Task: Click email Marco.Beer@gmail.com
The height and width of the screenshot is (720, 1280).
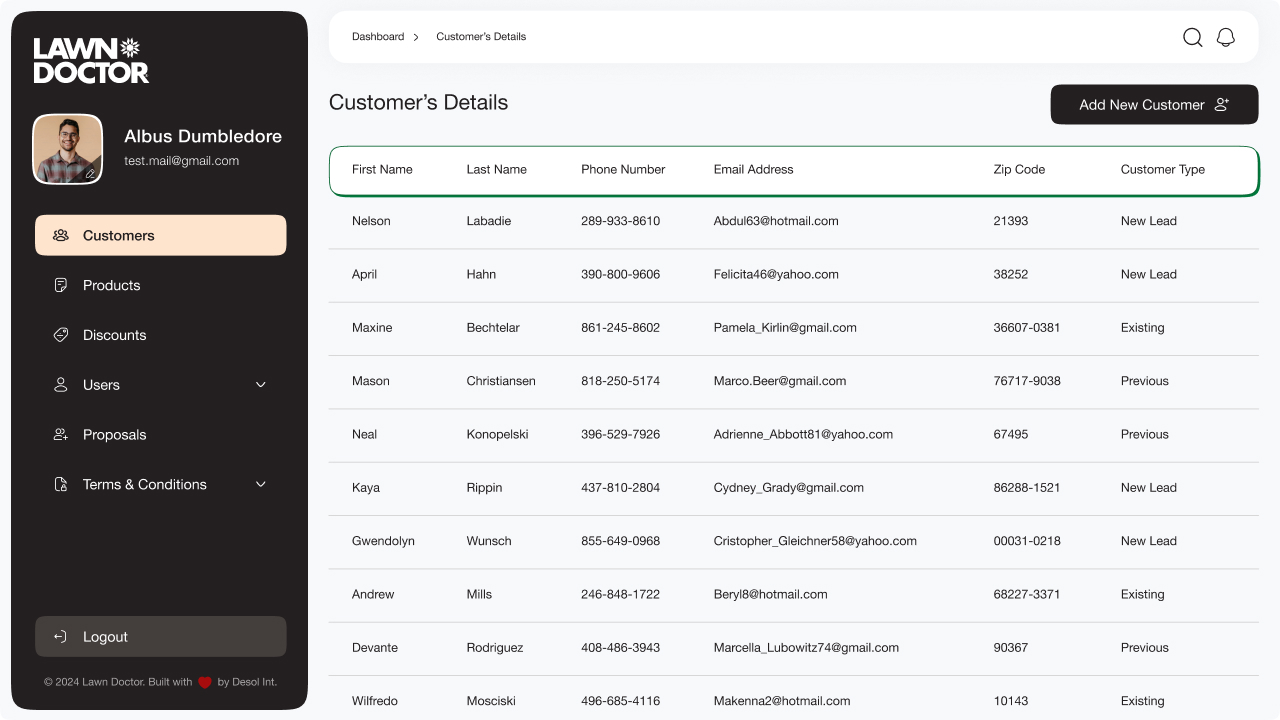Action: click(x=780, y=381)
